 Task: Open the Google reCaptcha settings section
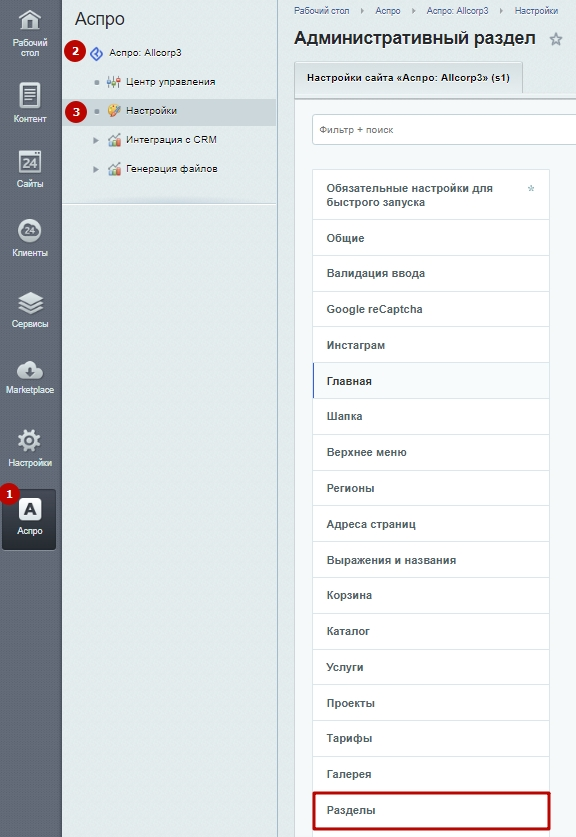431,309
